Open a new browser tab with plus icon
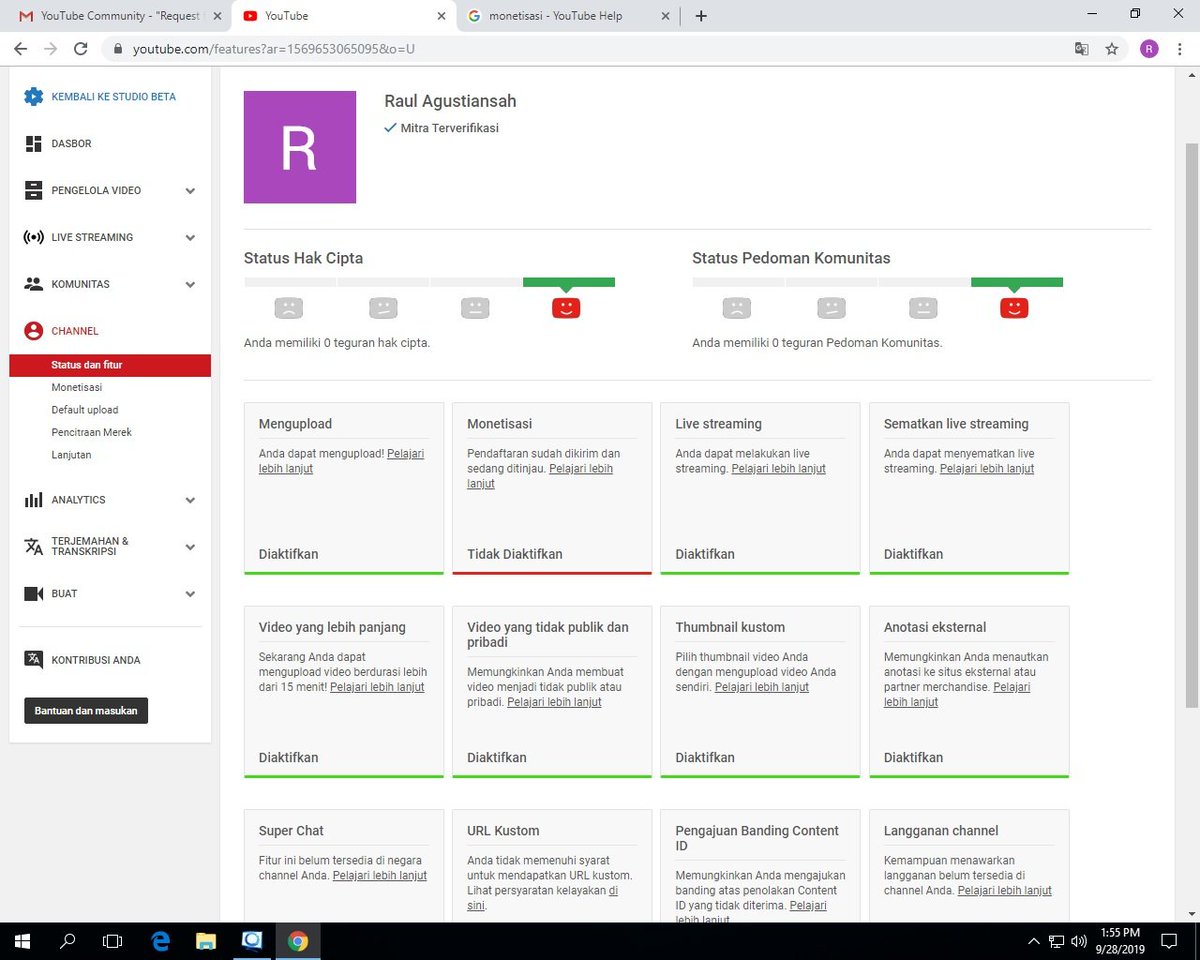Viewport: 1200px width, 960px height. click(x=701, y=16)
